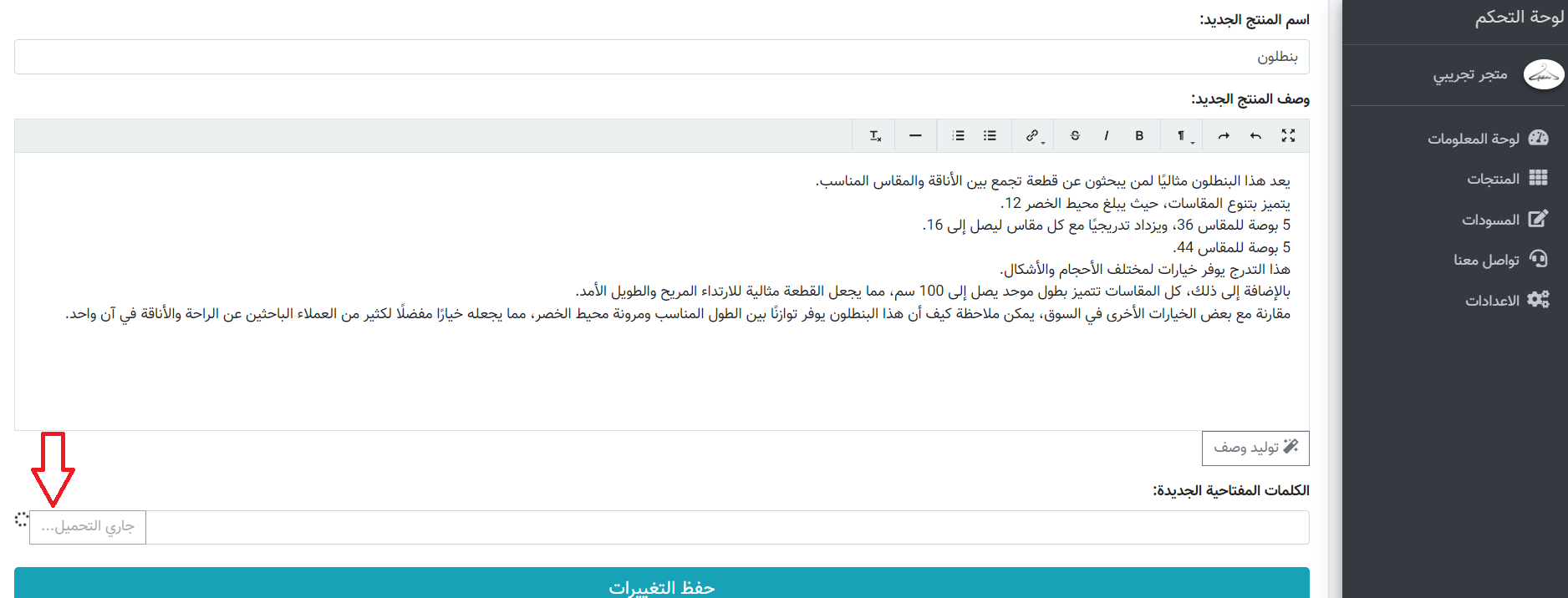The image size is (1568, 598).
Task: Toggle strikethrough formatting
Action: [1075, 135]
